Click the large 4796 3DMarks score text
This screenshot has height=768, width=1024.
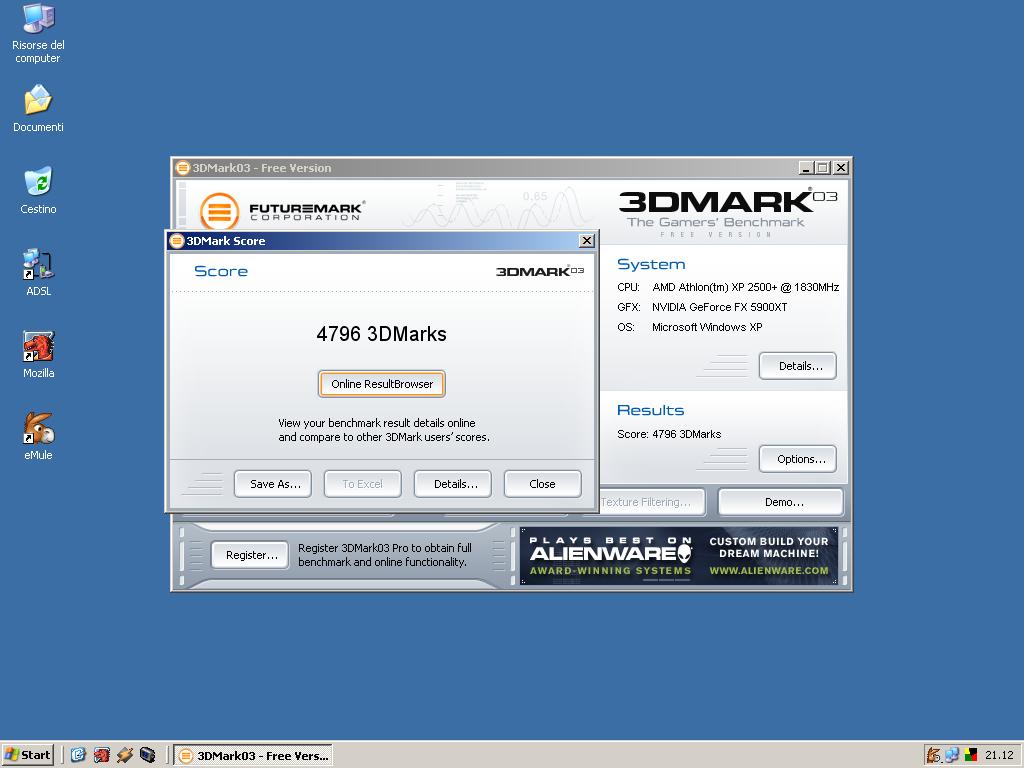pyautogui.click(x=381, y=334)
